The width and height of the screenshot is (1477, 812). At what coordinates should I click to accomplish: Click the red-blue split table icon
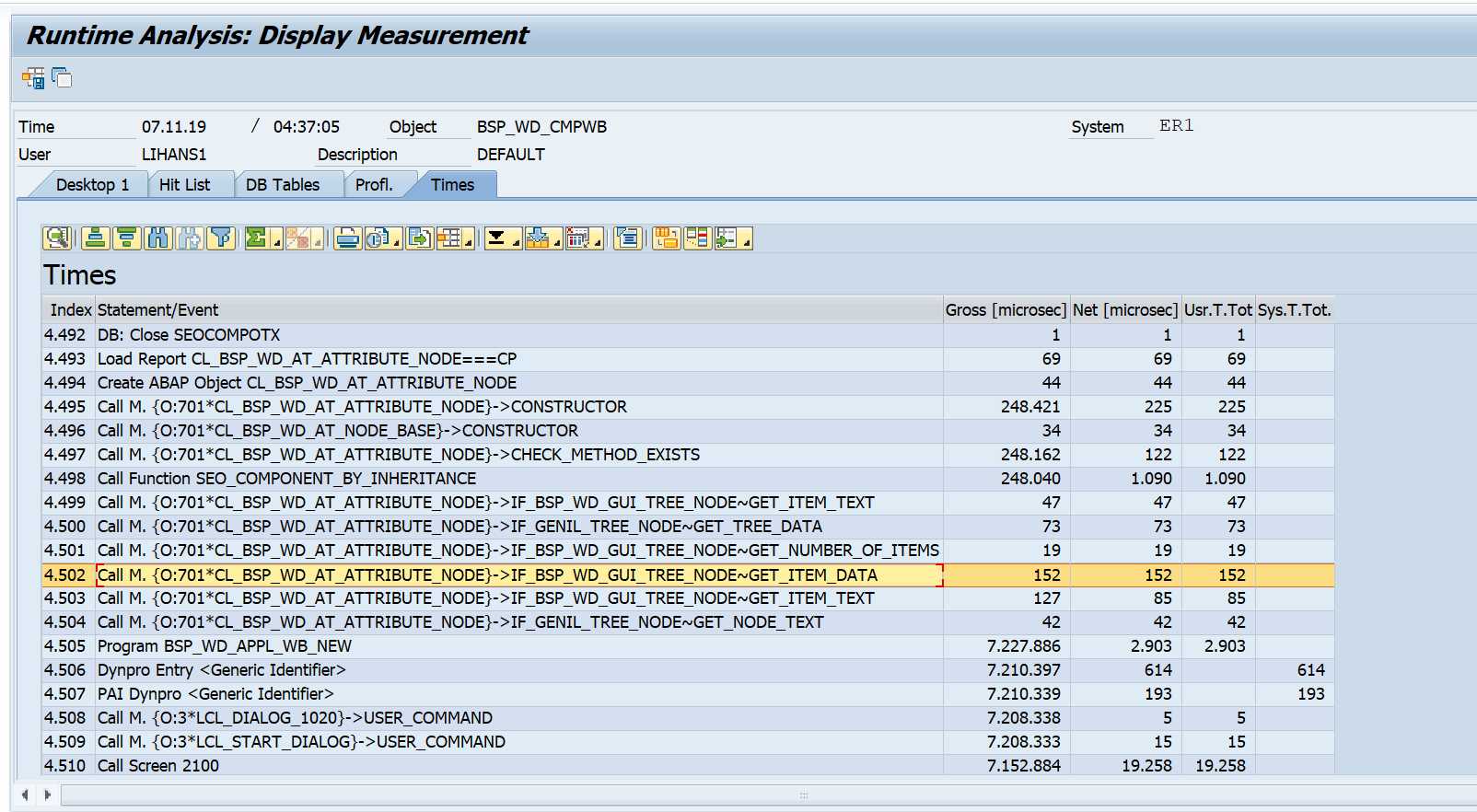pyautogui.click(x=697, y=238)
